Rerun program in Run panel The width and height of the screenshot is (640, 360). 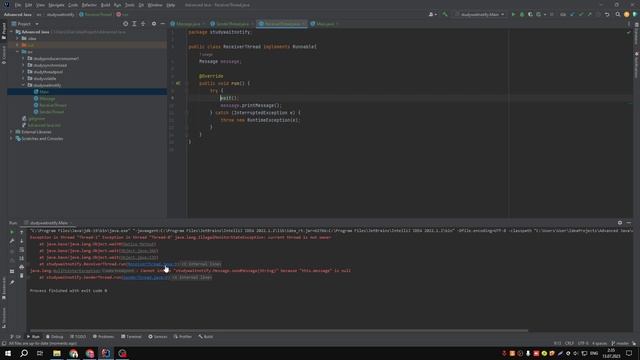click(x=12, y=232)
